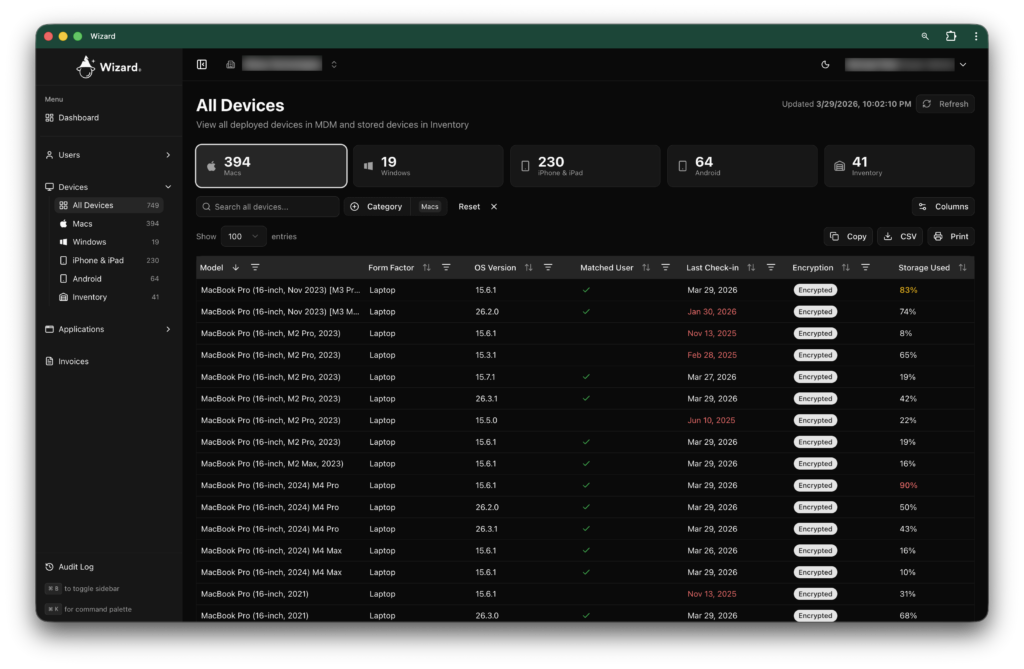Remove the category filter with Reset X
The image size is (1024, 669).
click(493, 207)
